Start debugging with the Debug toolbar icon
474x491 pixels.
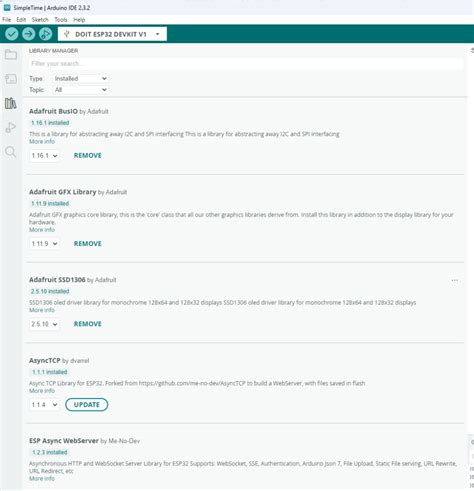coord(46,34)
